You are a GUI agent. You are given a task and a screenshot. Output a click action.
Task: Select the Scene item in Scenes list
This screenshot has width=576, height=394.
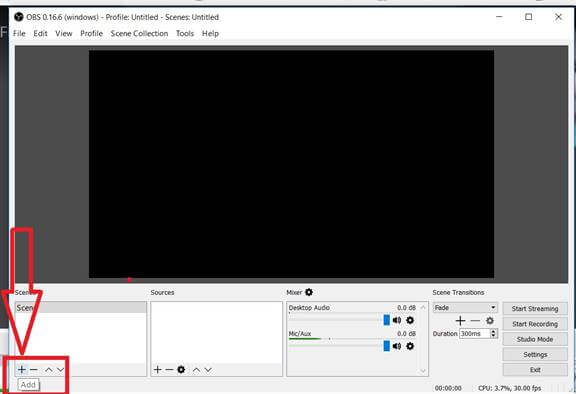(81, 308)
